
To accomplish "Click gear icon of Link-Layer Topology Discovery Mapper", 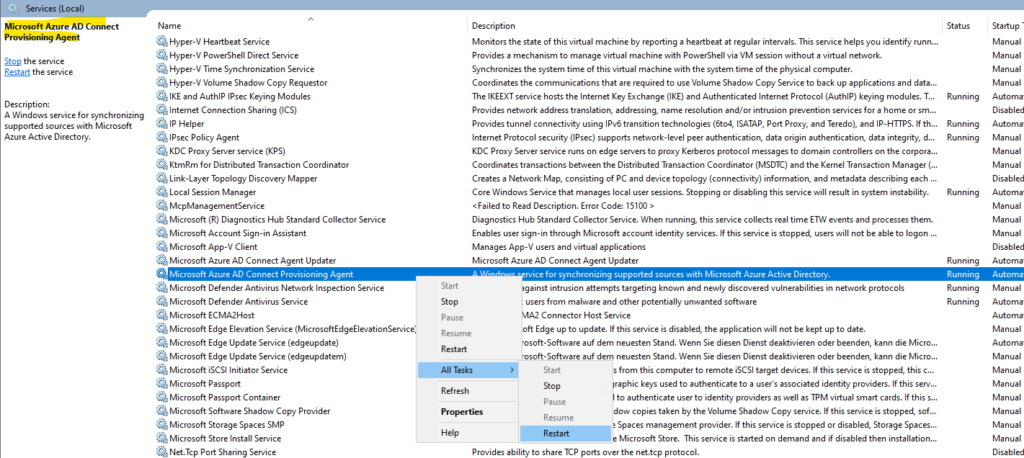I will [x=162, y=178].
